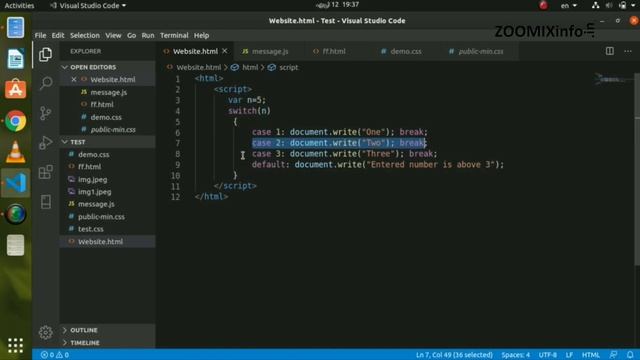Open test.css in the file tree
This screenshot has height=360, width=640.
coord(91,229)
